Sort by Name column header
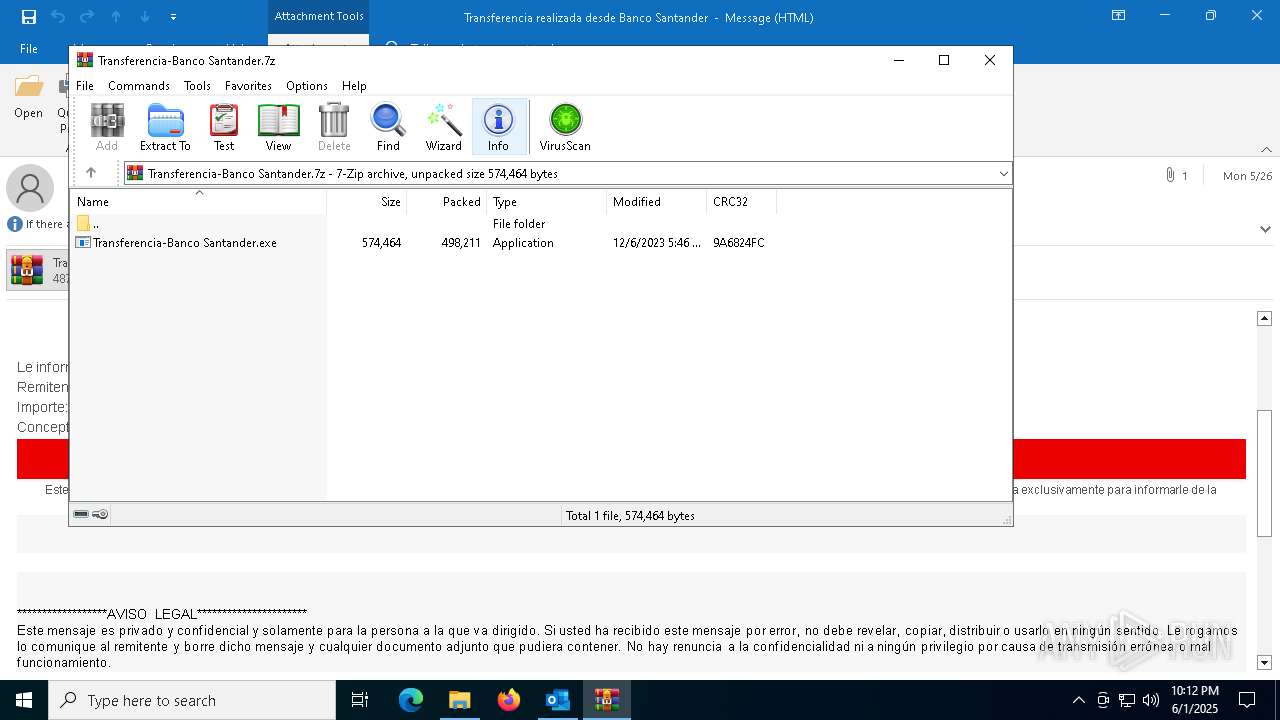 pyautogui.click(x=199, y=202)
